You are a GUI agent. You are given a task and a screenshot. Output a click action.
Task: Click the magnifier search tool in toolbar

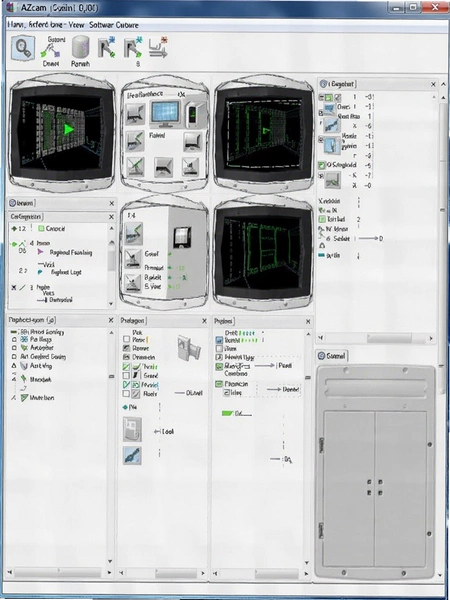(23, 48)
